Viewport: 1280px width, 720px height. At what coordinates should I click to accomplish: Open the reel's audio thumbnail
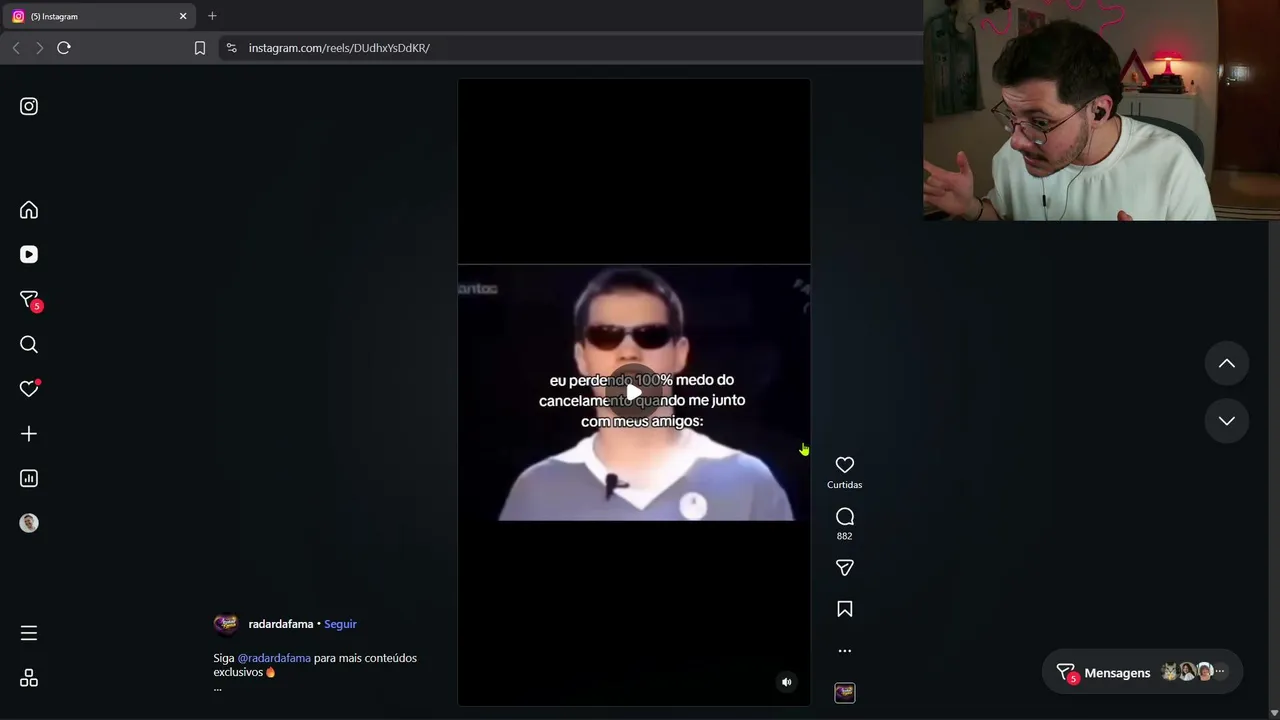pos(845,692)
